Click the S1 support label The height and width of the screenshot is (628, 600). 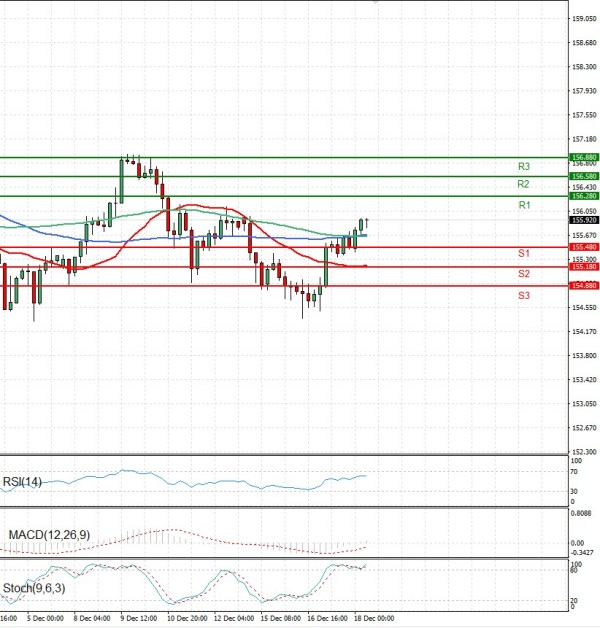tap(524, 254)
